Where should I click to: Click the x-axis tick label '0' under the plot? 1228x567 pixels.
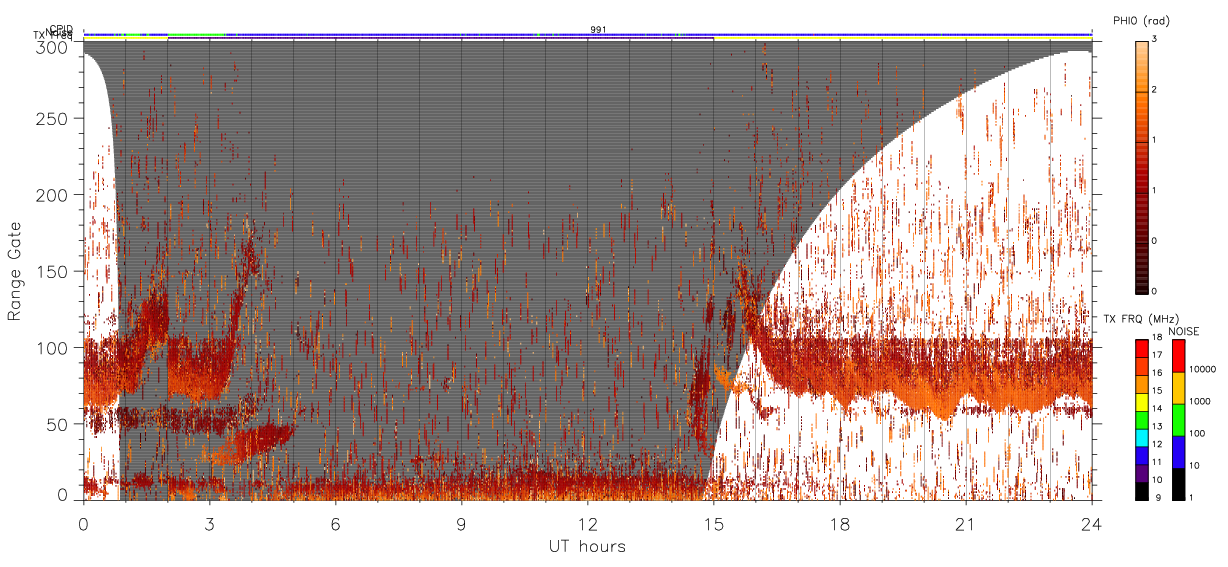click(83, 522)
